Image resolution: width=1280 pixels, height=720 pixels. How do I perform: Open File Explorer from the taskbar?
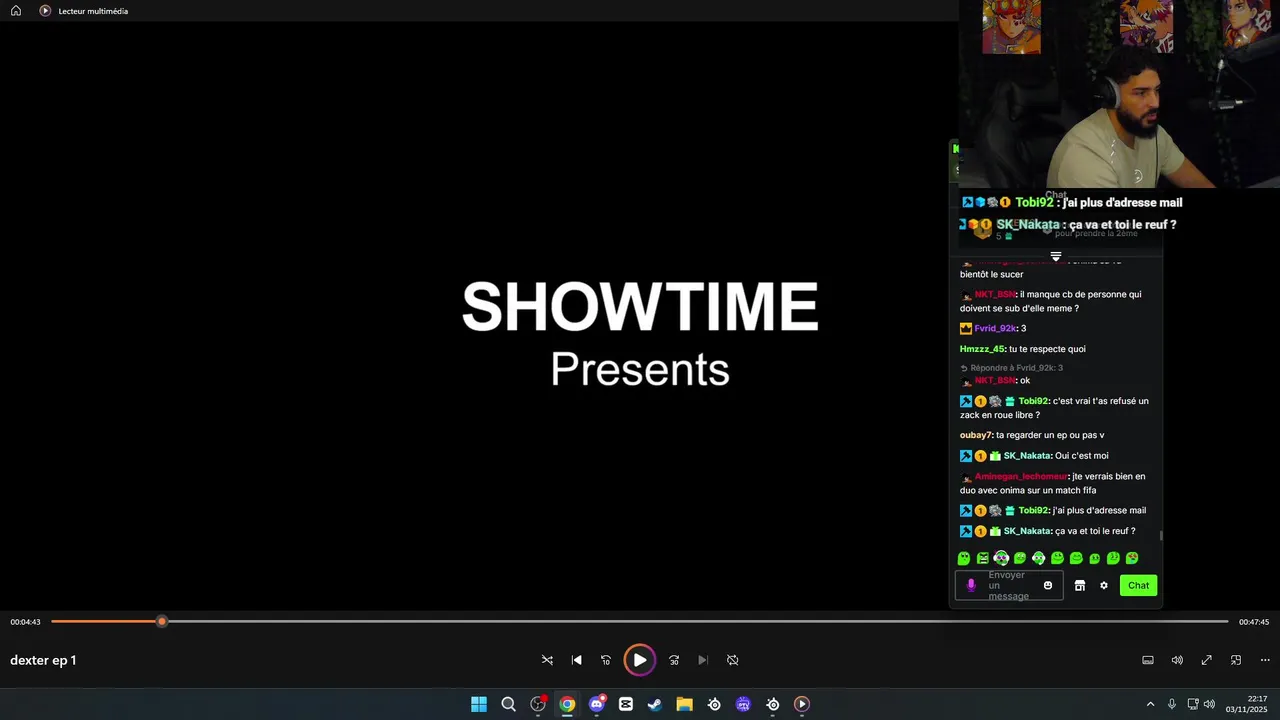pyautogui.click(x=684, y=704)
